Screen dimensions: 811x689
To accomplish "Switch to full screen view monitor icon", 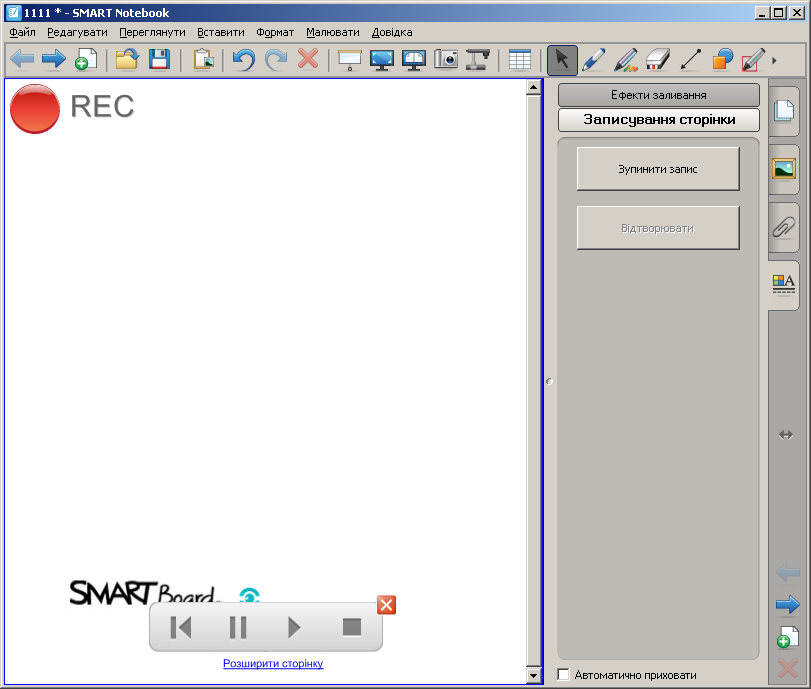I will coord(382,60).
